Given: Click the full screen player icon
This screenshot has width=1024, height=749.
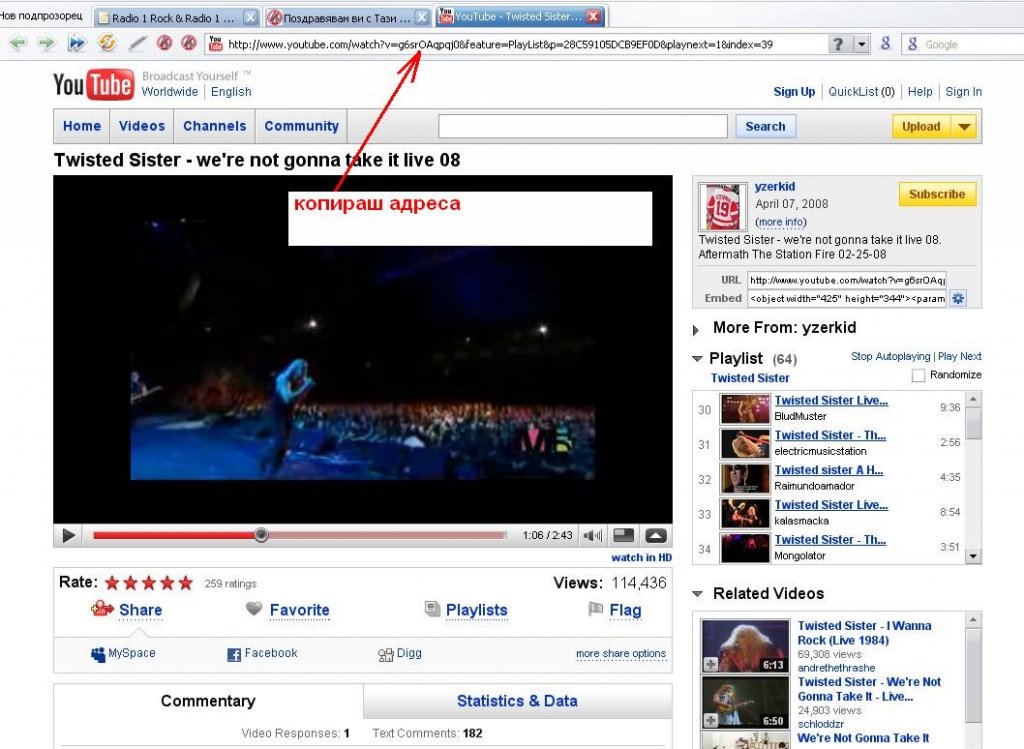Looking at the screenshot, I should pos(656,535).
